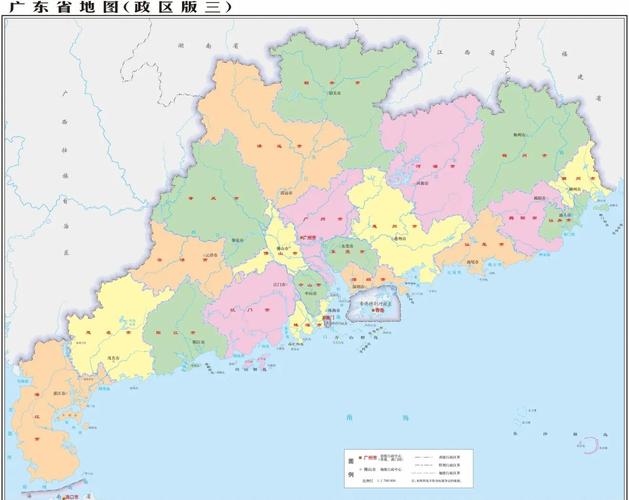
Task: Click the small black 佛山市 seat label
Action: pos(284,248)
